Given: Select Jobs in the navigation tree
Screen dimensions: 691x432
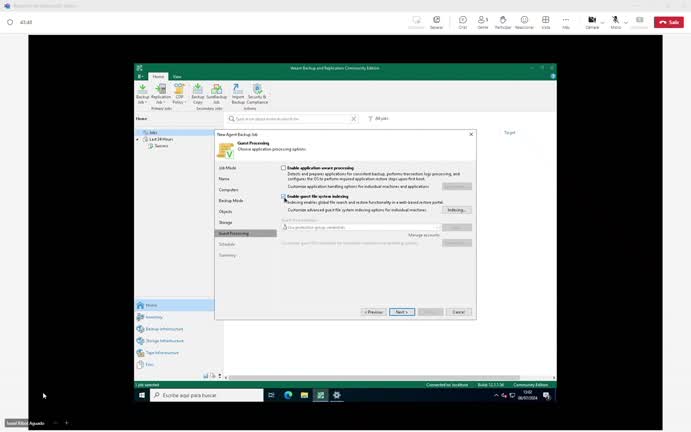Looking at the screenshot, I should 152,132.
